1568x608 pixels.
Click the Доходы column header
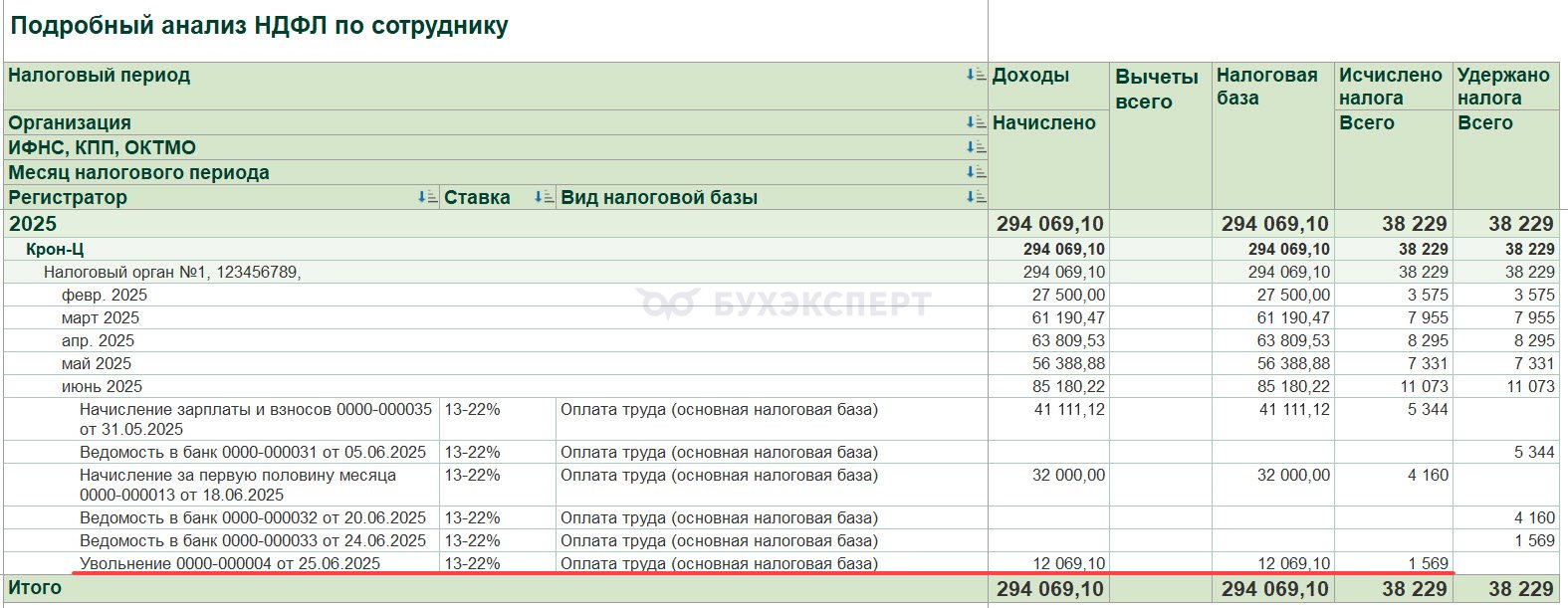(x=1030, y=76)
